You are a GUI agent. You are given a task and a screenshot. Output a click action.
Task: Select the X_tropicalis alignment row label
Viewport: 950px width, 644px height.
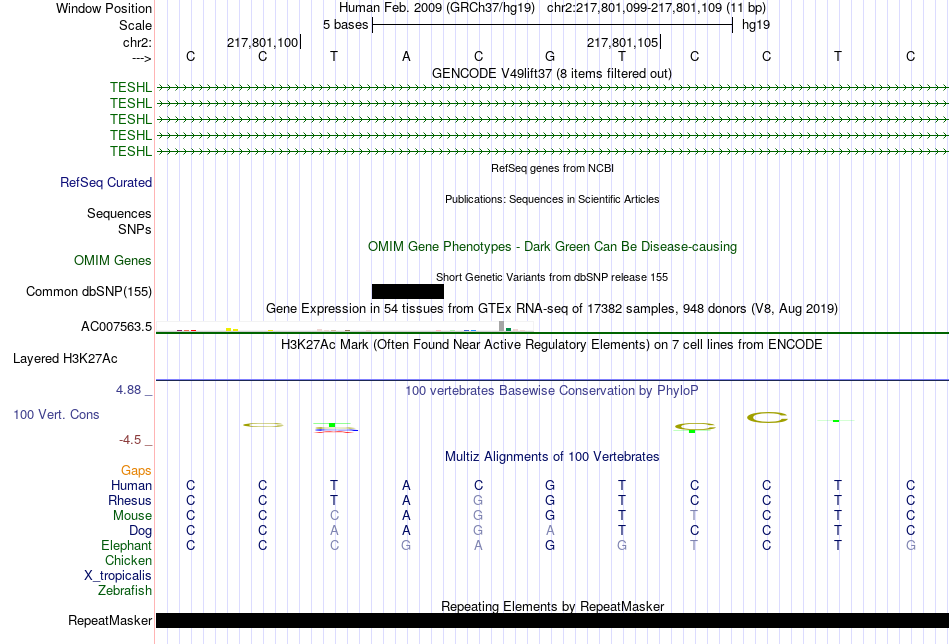click(118, 576)
